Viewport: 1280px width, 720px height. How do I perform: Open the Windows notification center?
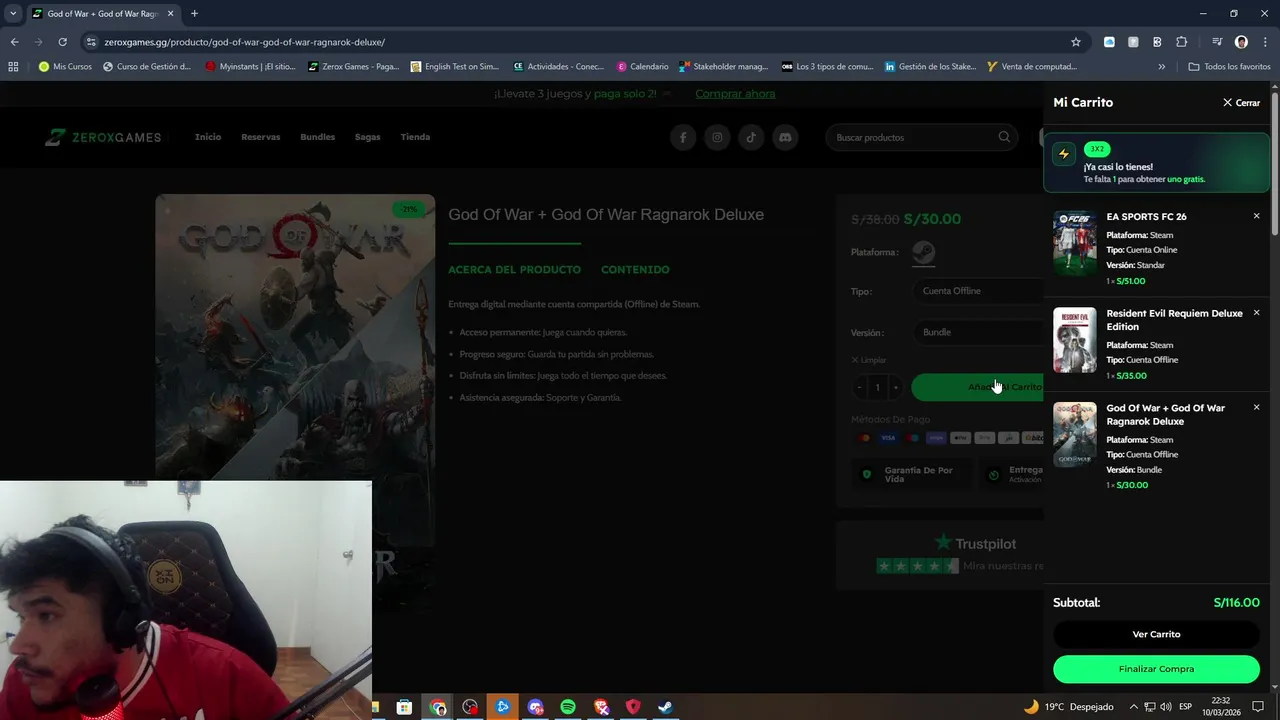click(x=1259, y=707)
